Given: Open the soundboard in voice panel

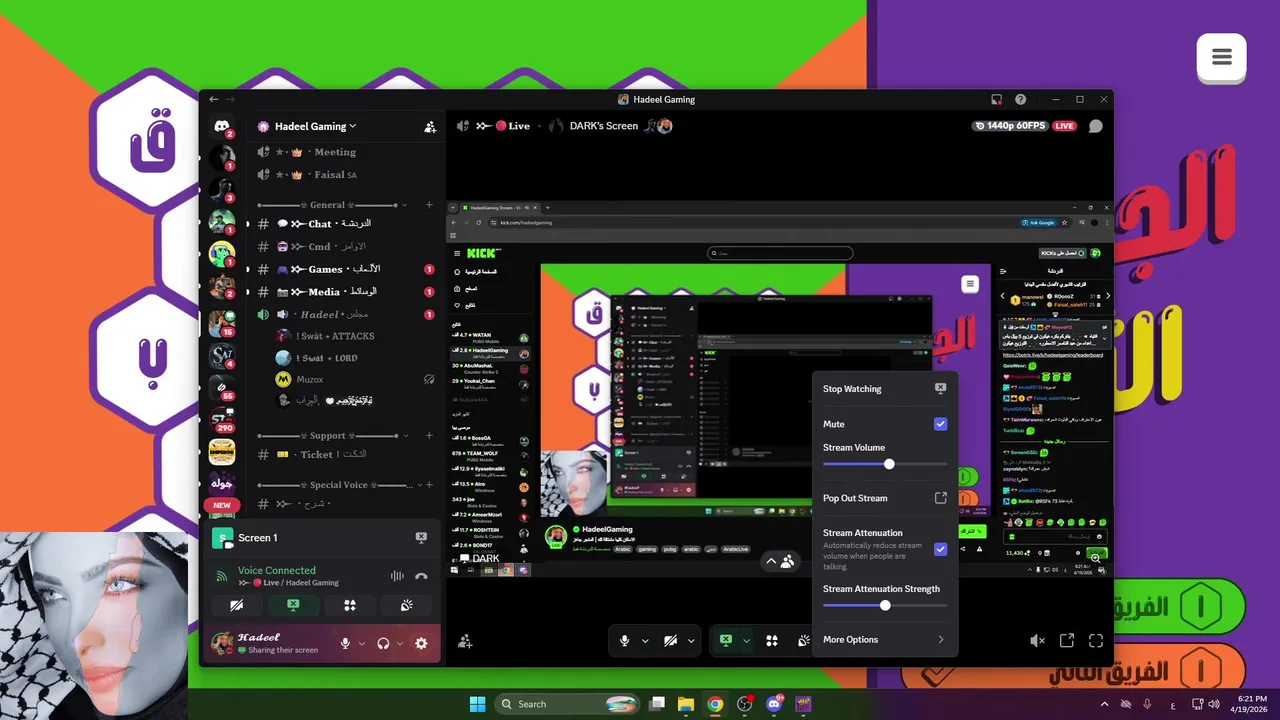Looking at the screenshot, I should (x=406, y=605).
